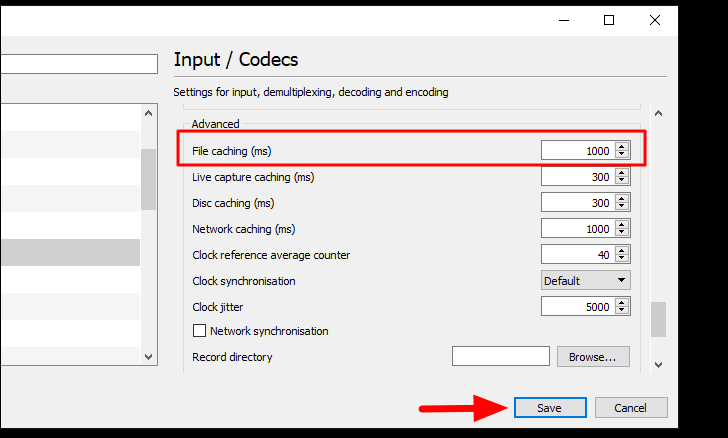Click settings panel scrollbar up arrow
This screenshot has height=438, width=728.
(658, 113)
